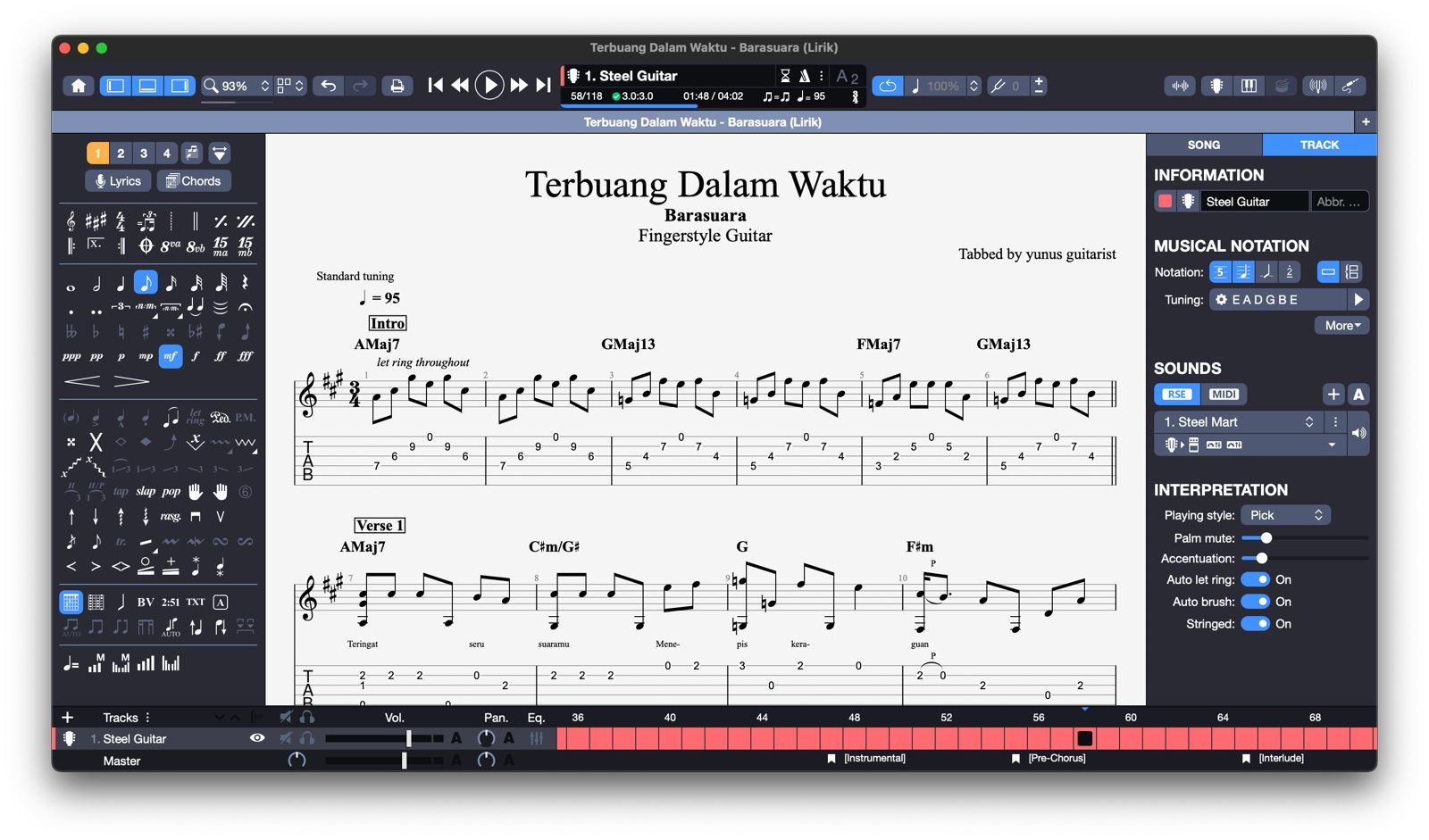
Task: Insert a TXT text annotation
Action: [x=196, y=602]
